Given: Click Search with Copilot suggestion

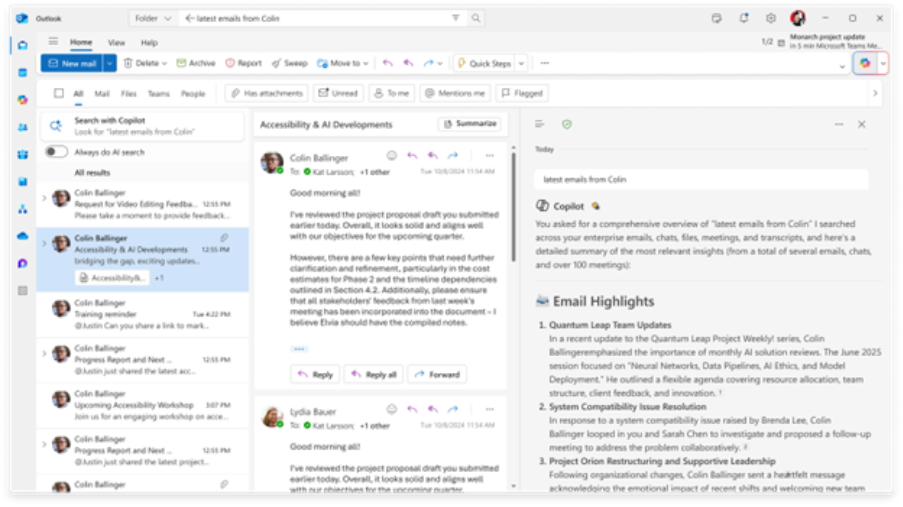Looking at the screenshot, I should click(142, 126).
